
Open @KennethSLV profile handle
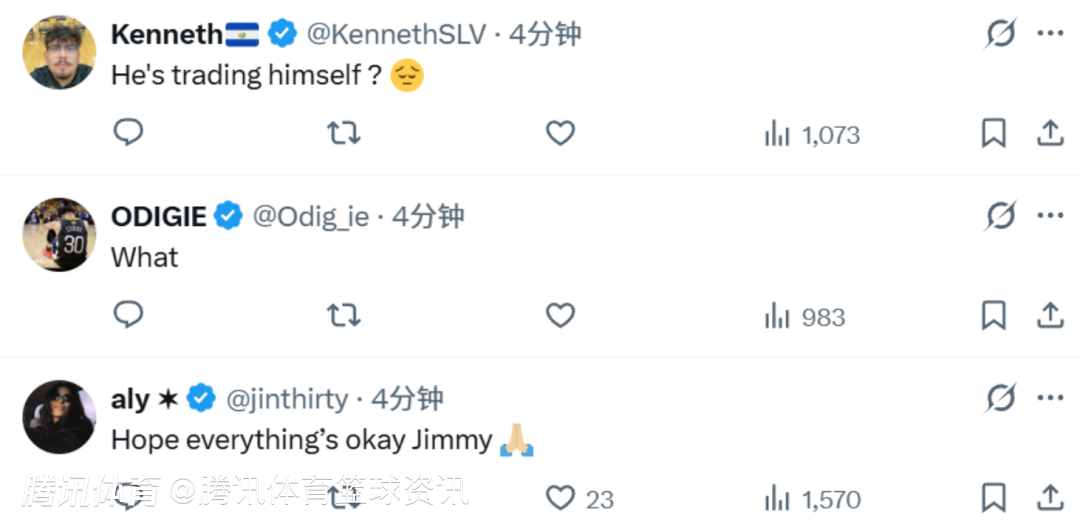tap(395, 34)
